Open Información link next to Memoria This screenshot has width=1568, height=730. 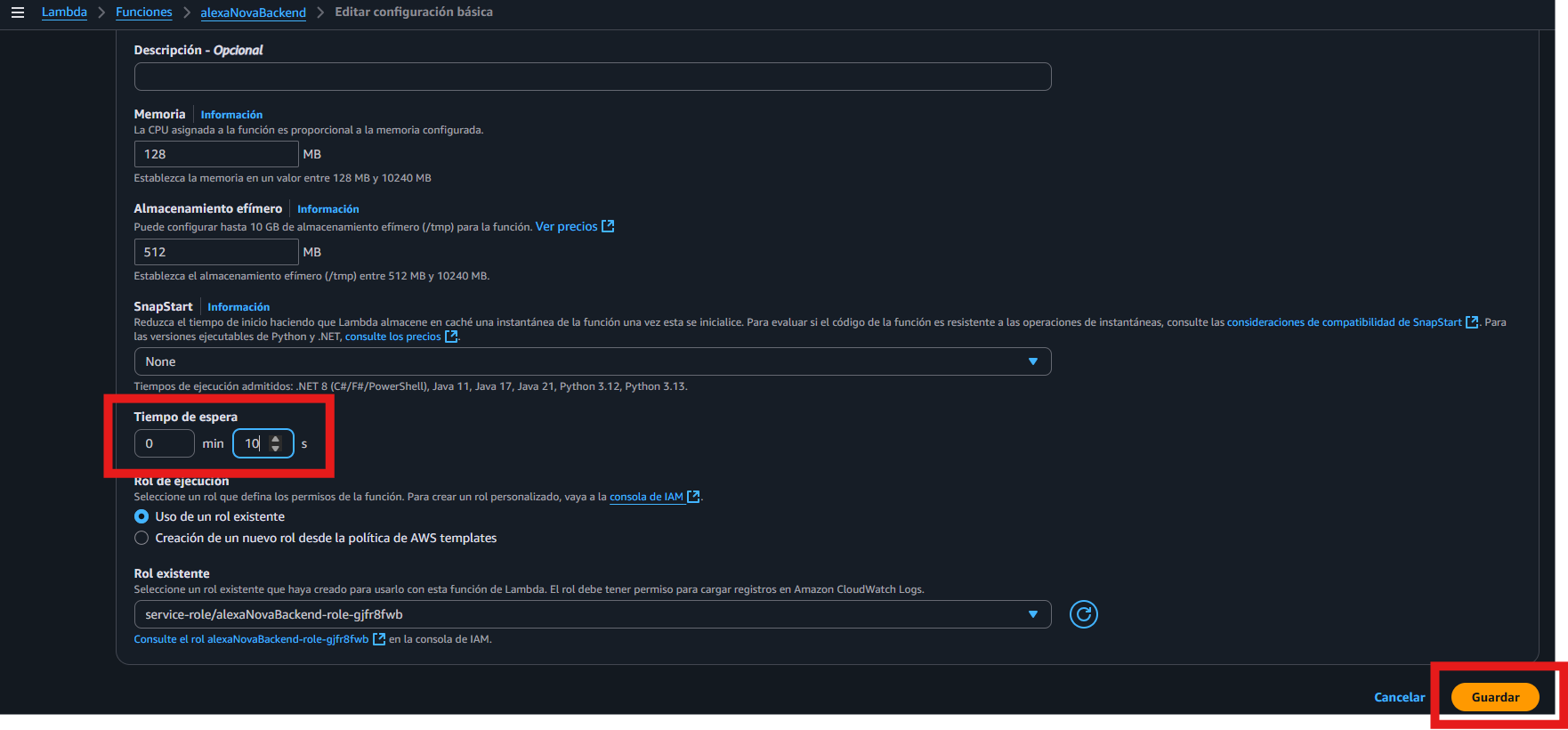click(x=231, y=115)
